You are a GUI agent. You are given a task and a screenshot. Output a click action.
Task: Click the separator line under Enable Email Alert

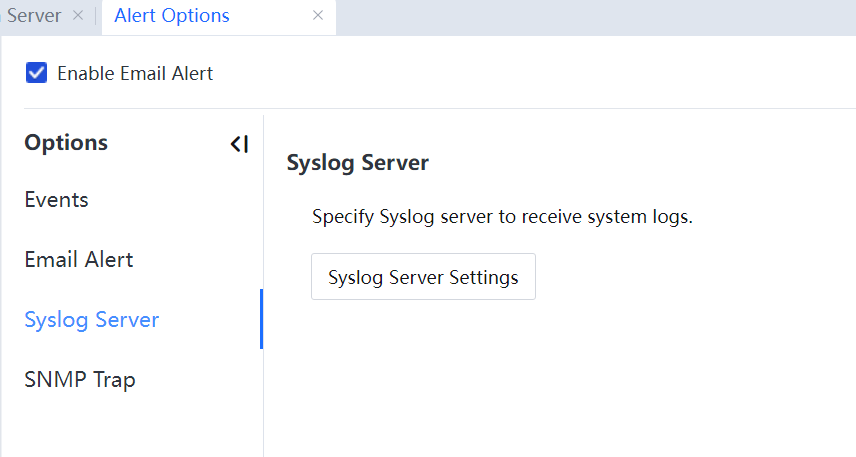[440, 108]
